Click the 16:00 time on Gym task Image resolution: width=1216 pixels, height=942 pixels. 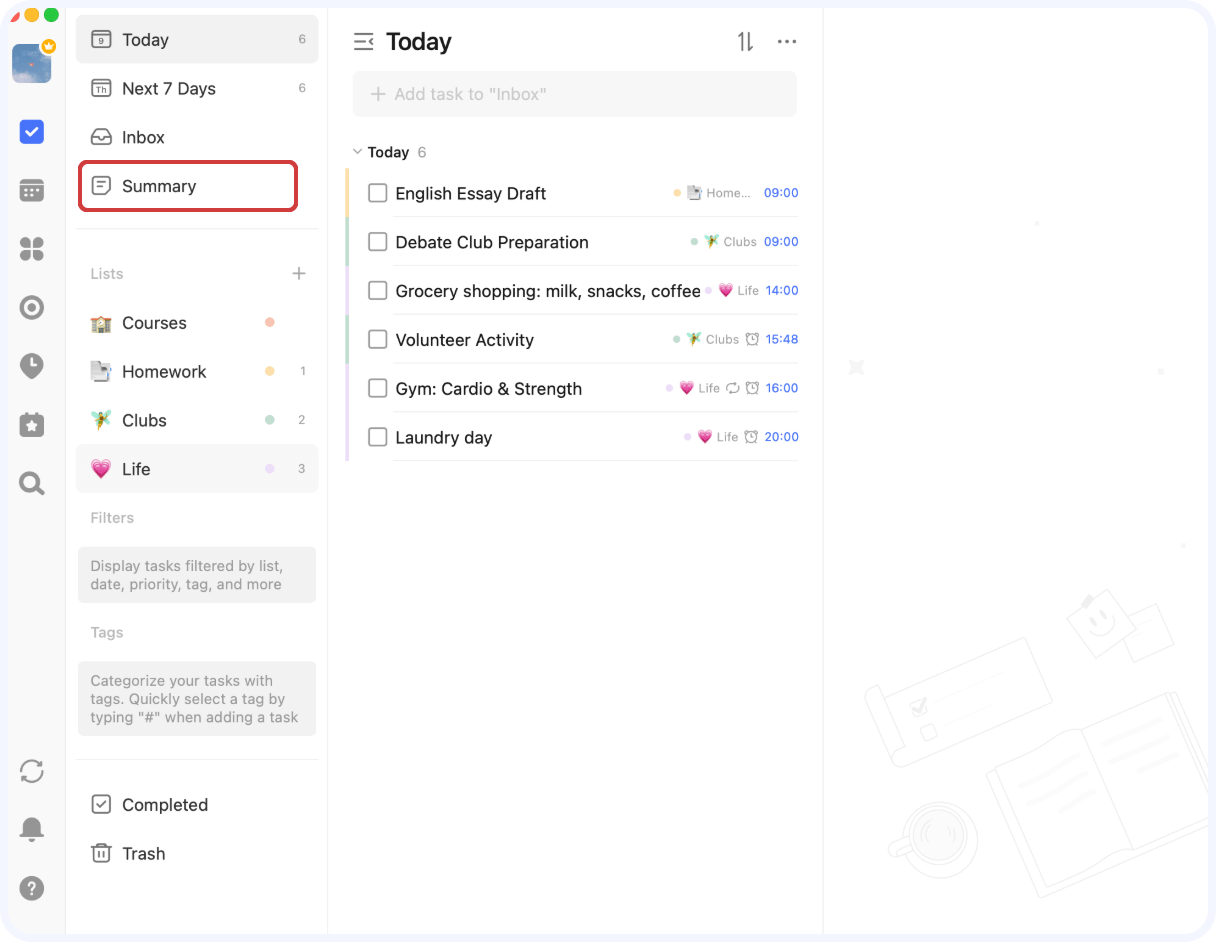(x=782, y=388)
